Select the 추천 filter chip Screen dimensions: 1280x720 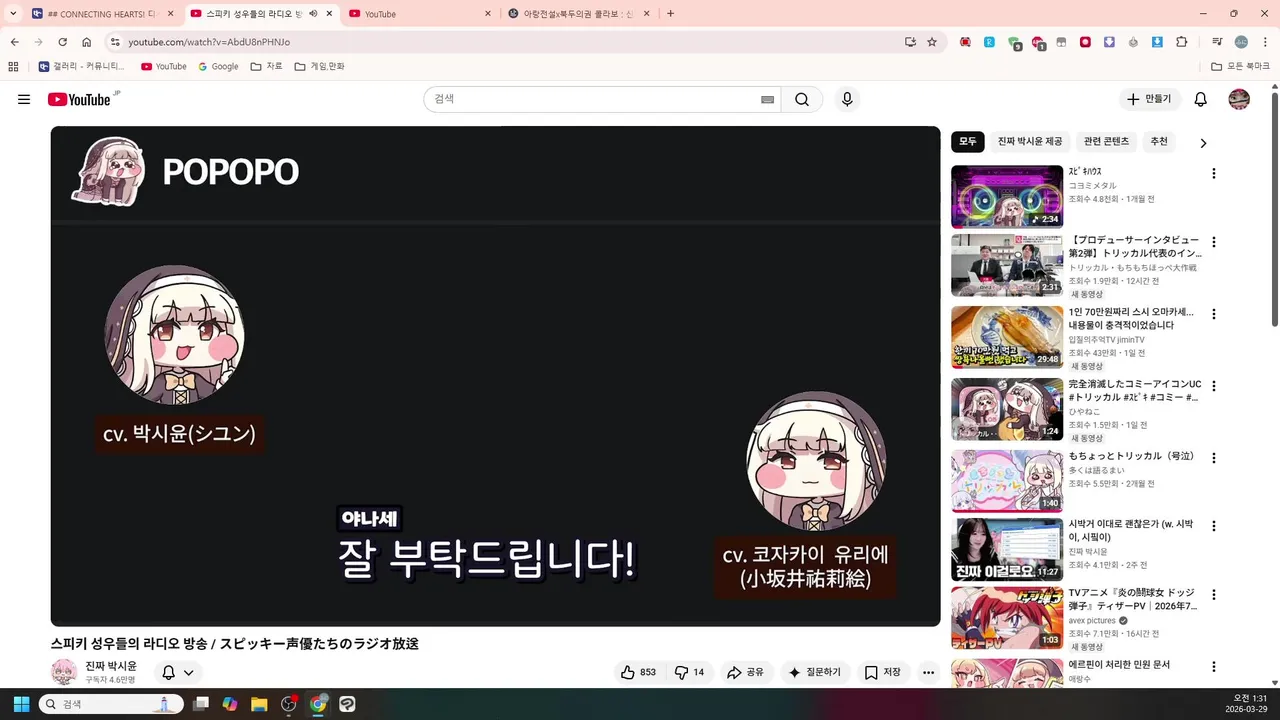pyautogui.click(x=1159, y=142)
